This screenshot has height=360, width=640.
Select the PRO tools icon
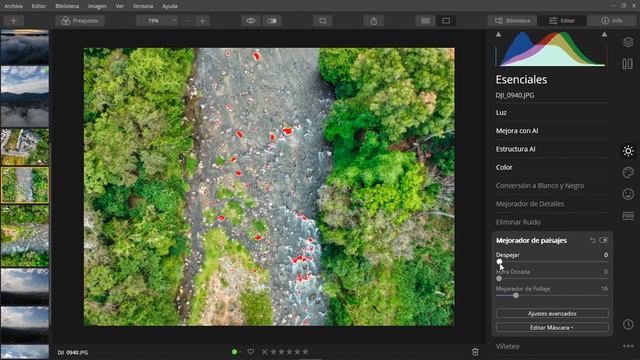pos(628,216)
